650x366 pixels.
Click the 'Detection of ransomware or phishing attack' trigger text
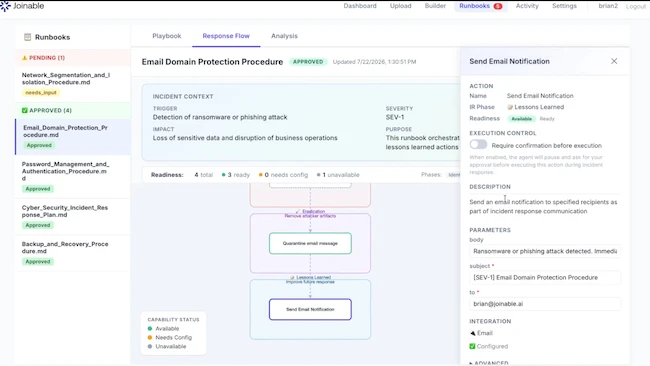tap(220, 117)
